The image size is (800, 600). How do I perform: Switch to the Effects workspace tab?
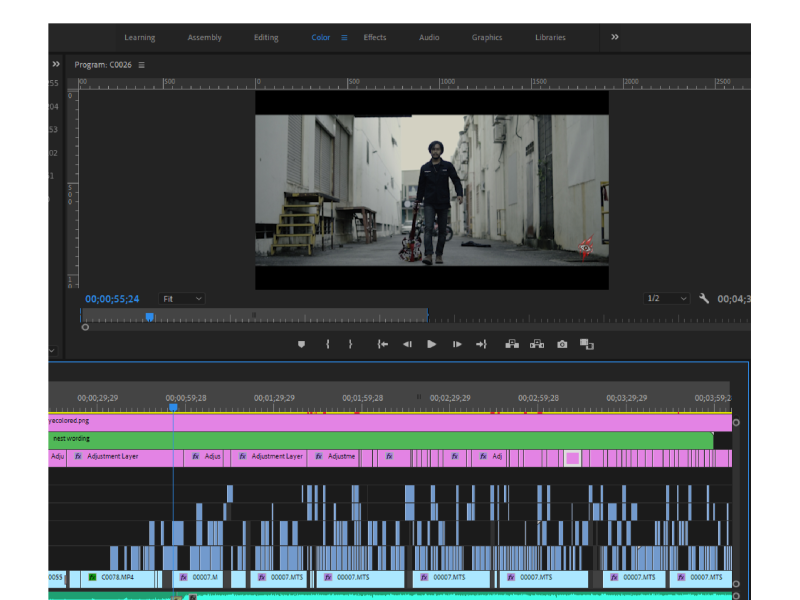375,38
